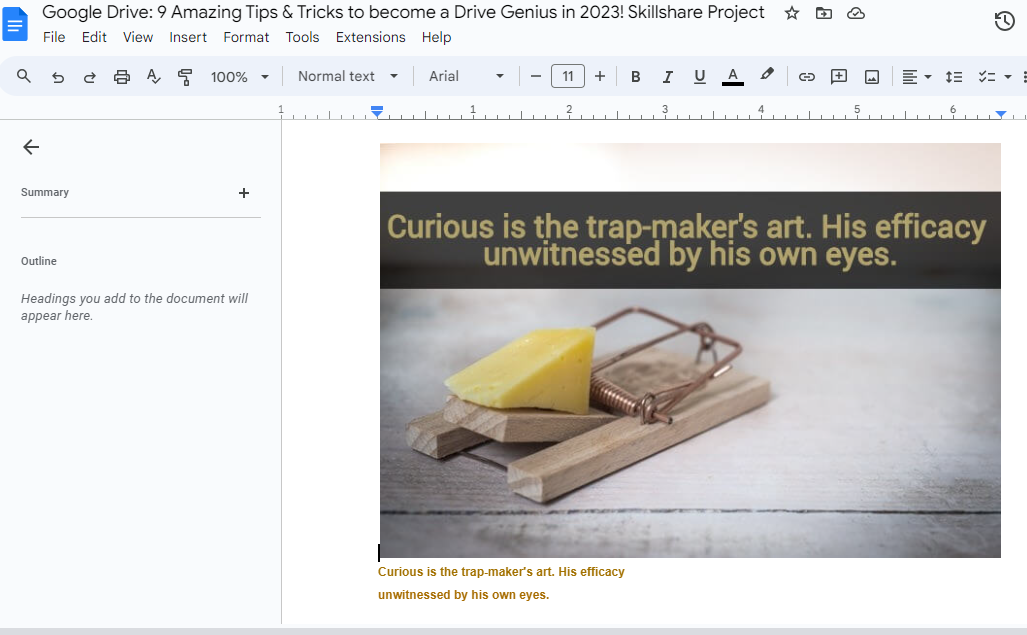
Task: Open text alignment options
Action: [916, 77]
